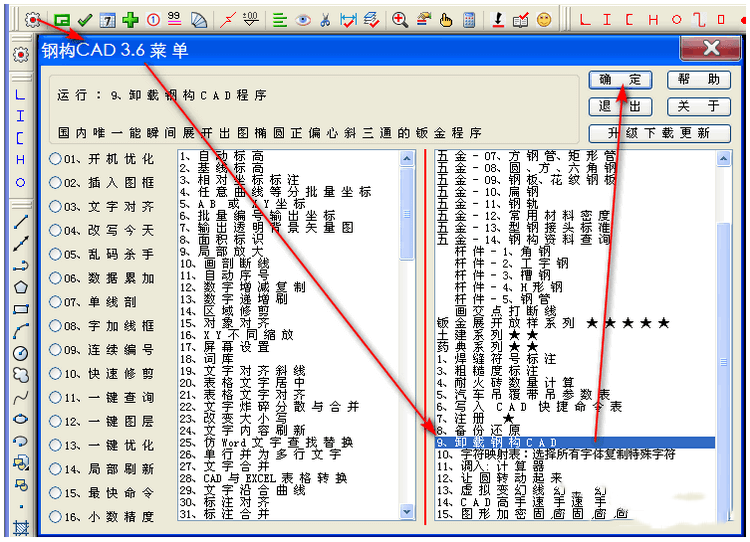Click the green plus accumulate icon

tap(130, 20)
